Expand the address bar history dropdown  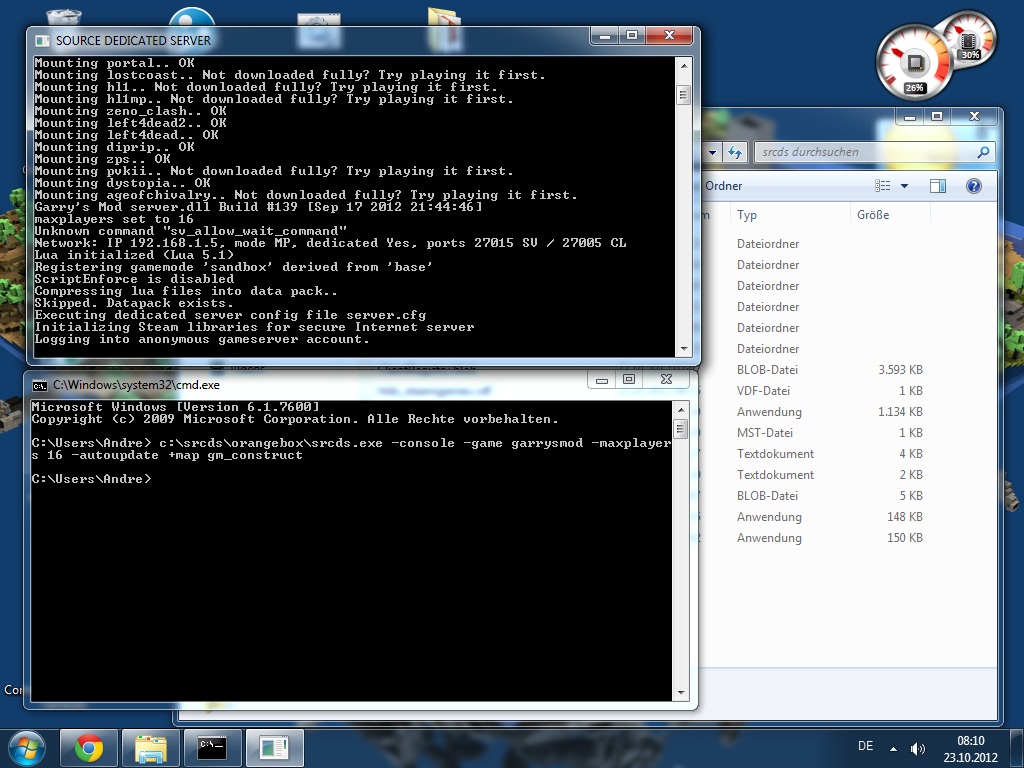pos(713,152)
